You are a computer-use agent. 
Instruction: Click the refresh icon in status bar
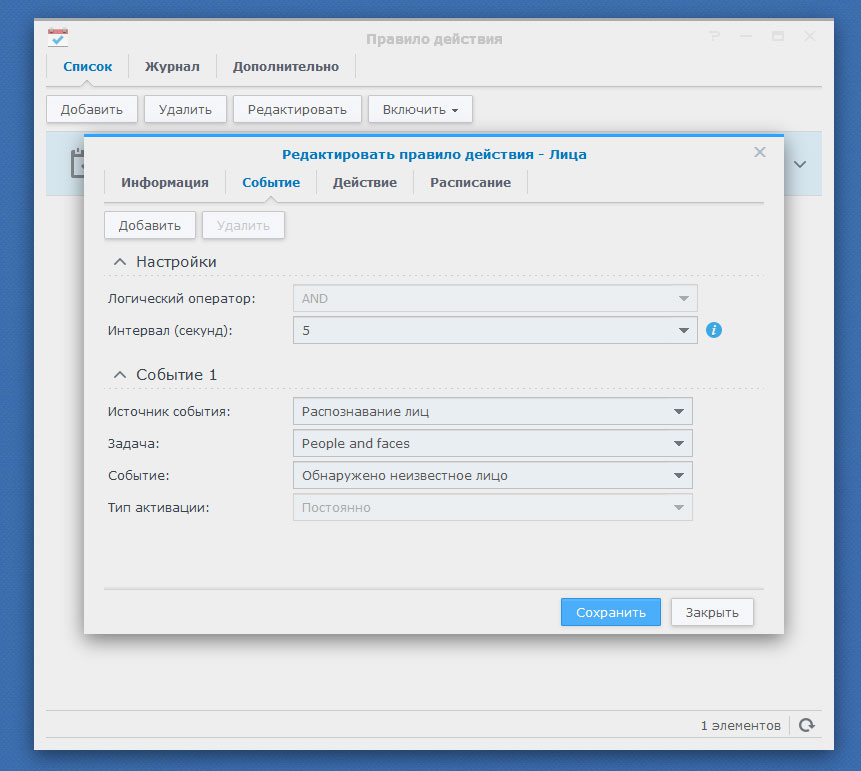click(x=807, y=725)
